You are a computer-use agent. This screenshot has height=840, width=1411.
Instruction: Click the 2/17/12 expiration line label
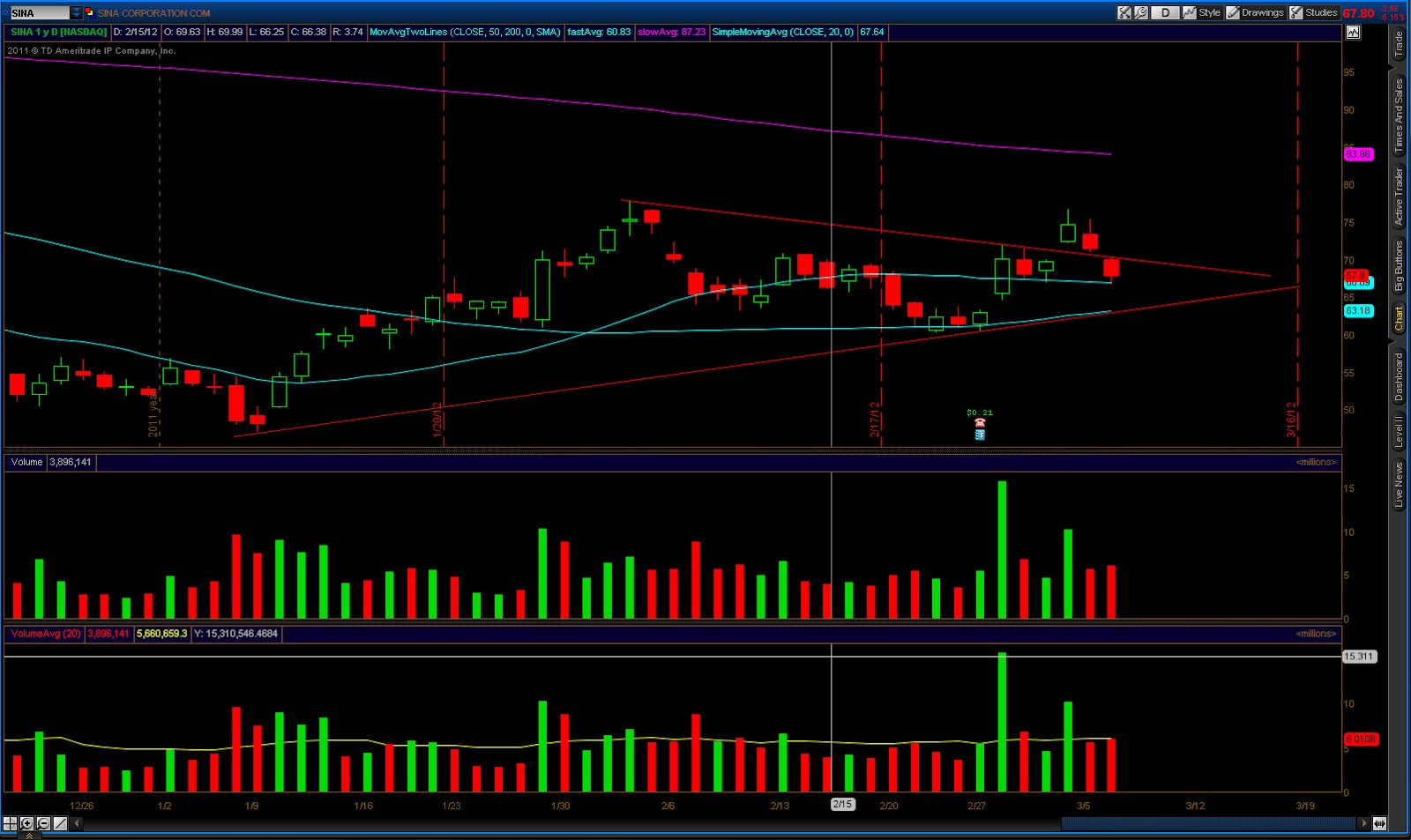874,420
